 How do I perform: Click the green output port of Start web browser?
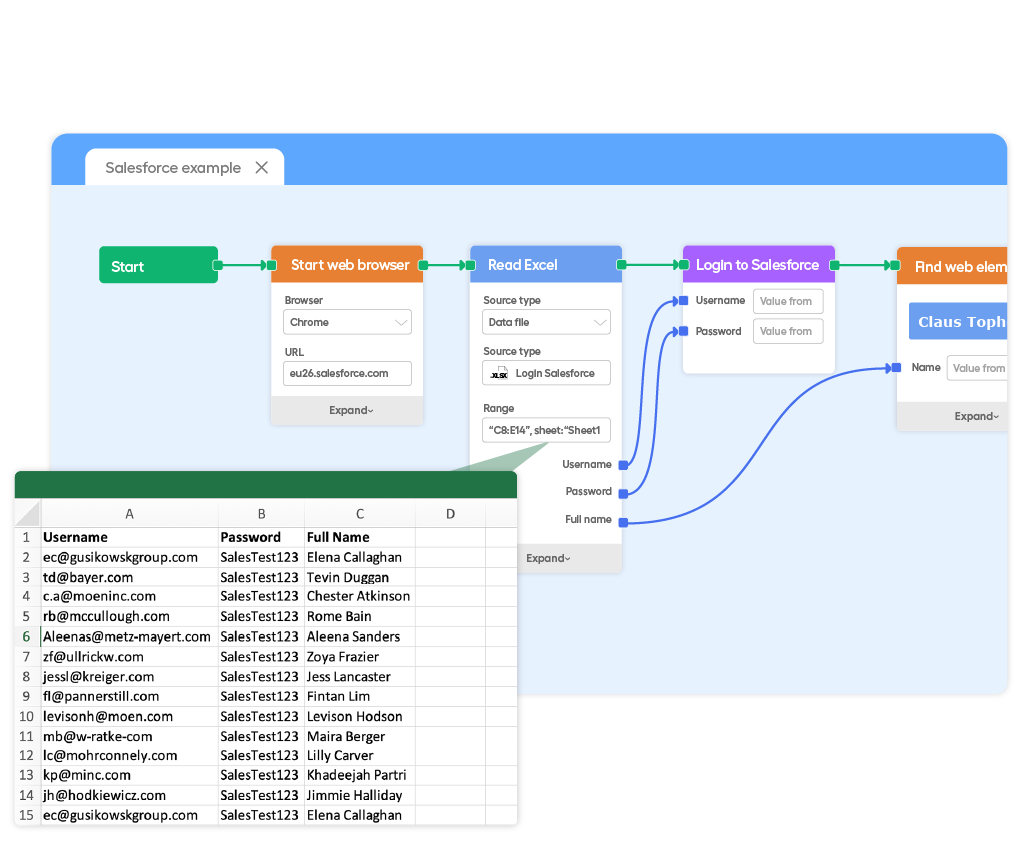pos(423,265)
